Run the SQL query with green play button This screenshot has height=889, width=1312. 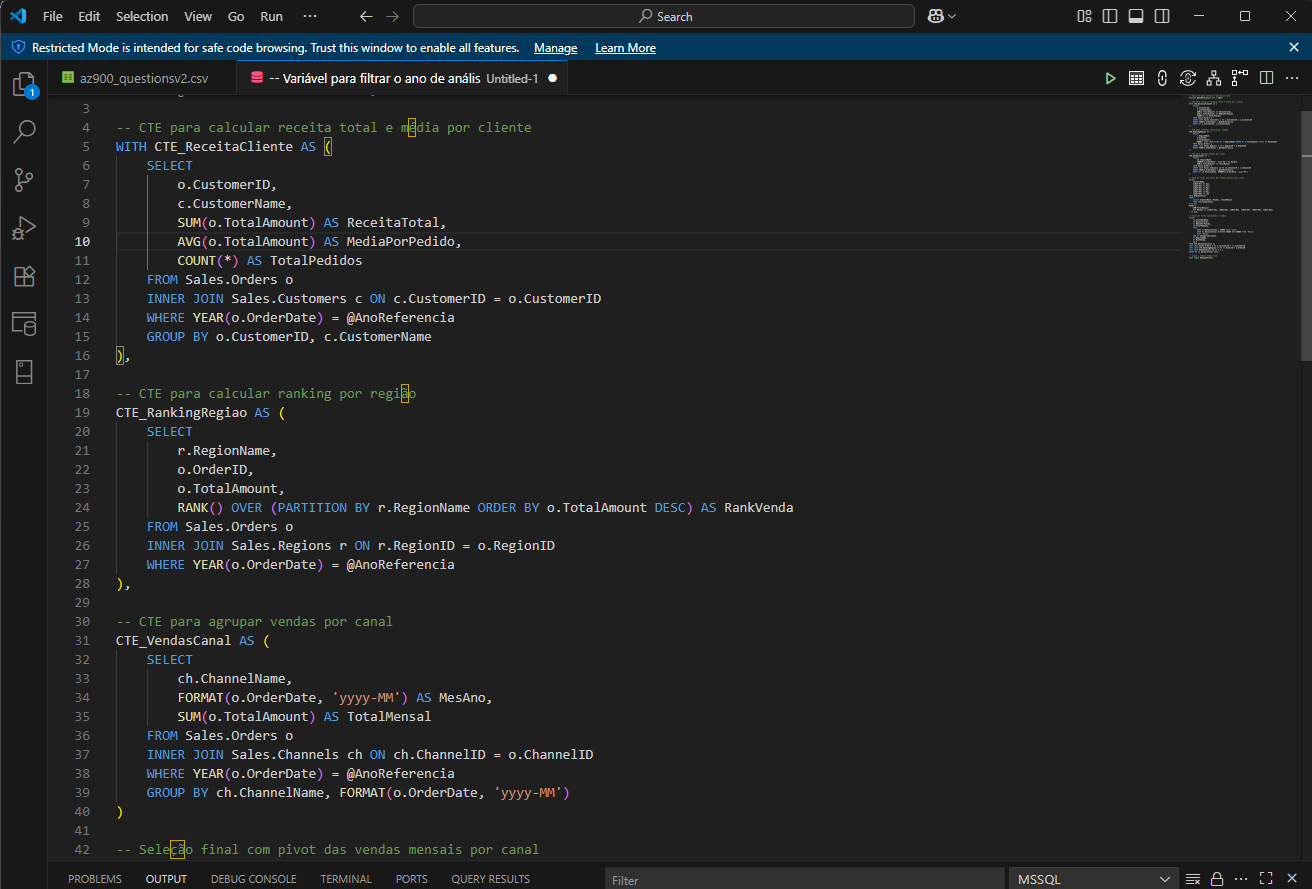tap(1110, 78)
